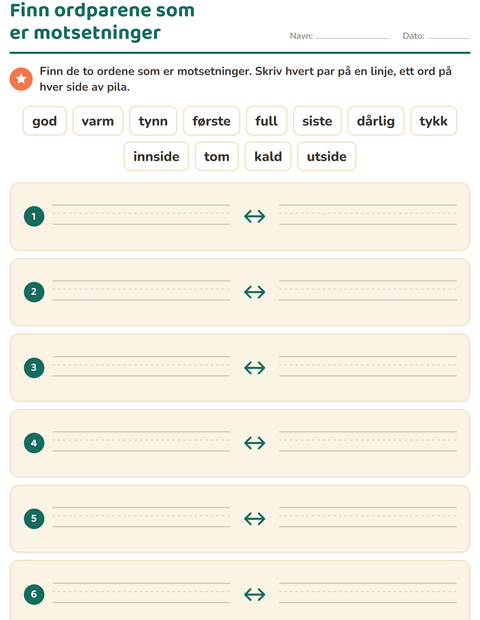Click the number 4 circle badge
480x620 pixels.
point(34,443)
